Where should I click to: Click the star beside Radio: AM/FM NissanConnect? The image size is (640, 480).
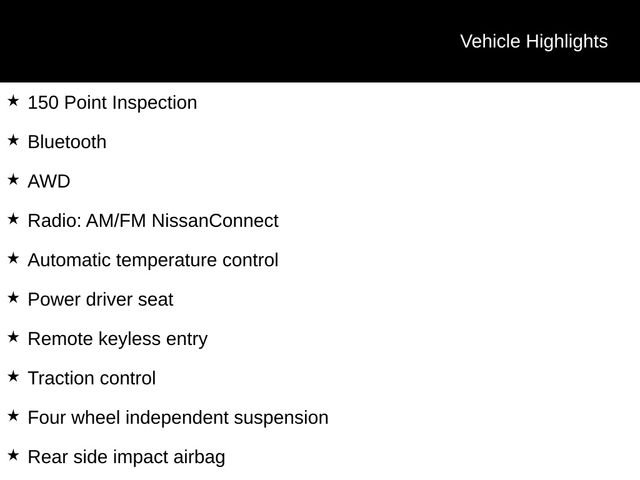point(13,219)
